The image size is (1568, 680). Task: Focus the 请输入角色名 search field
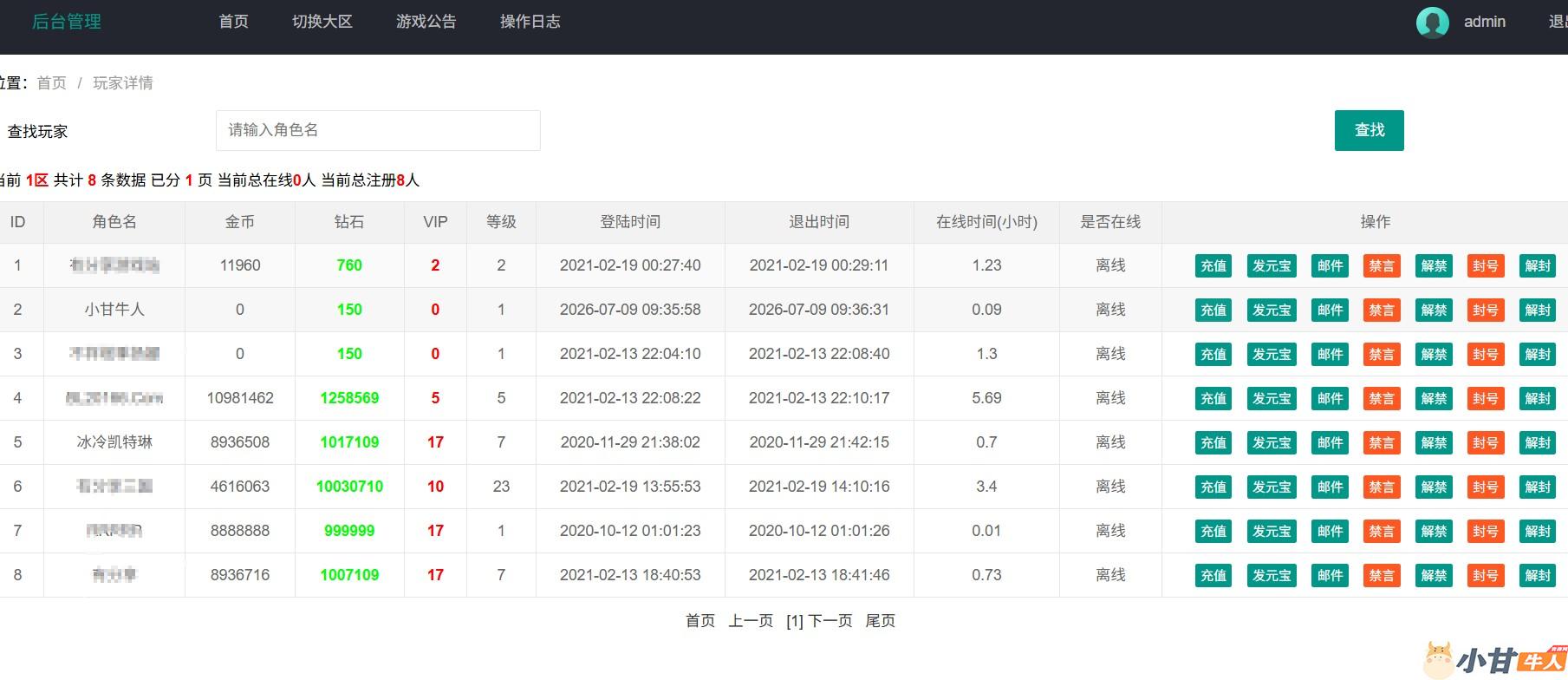click(378, 130)
